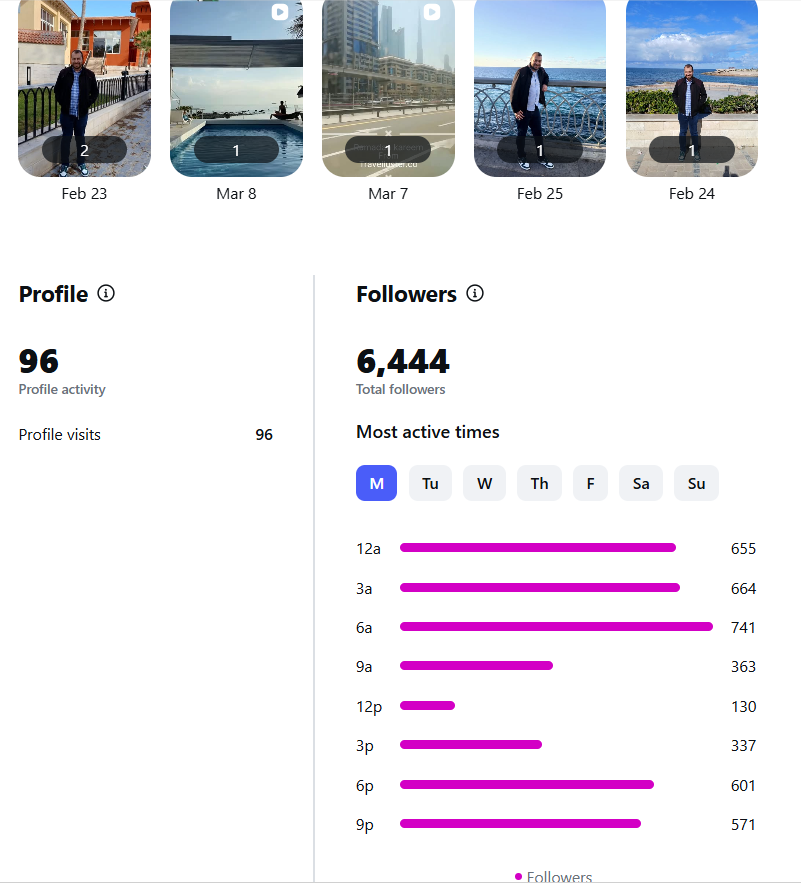Click the 6a bar showing 741
Screen dimensions: 801x883
tap(556, 627)
